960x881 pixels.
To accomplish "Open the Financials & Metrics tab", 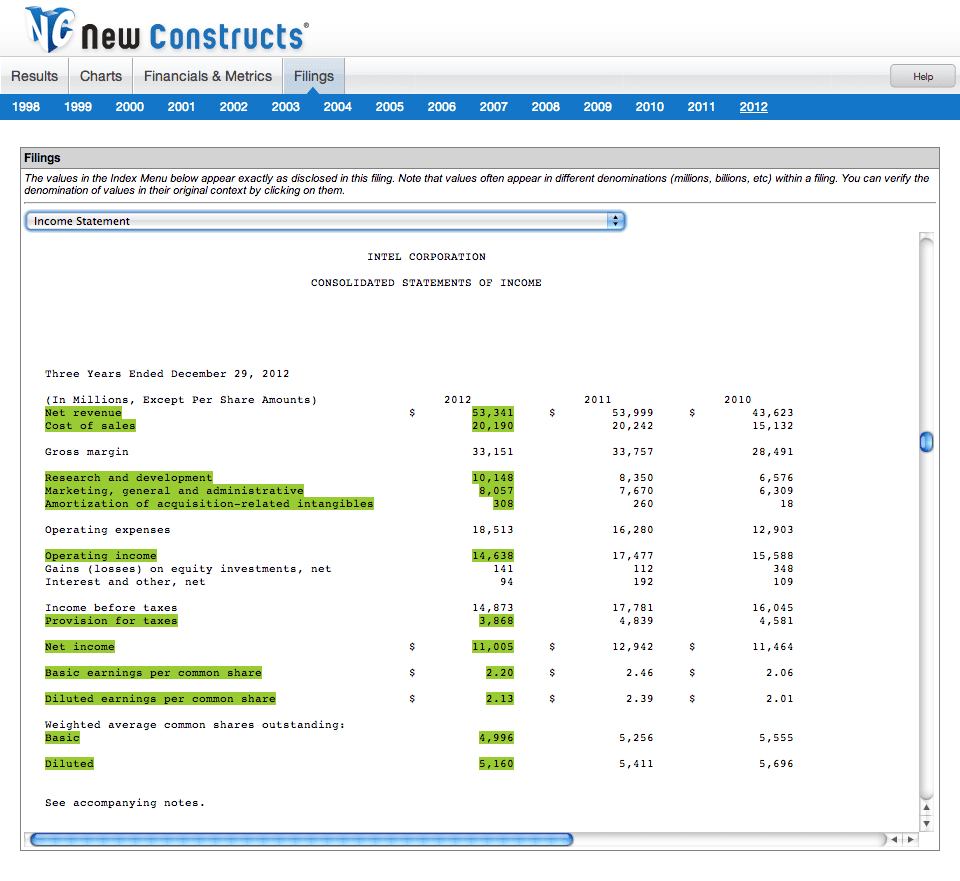I will tap(208, 76).
